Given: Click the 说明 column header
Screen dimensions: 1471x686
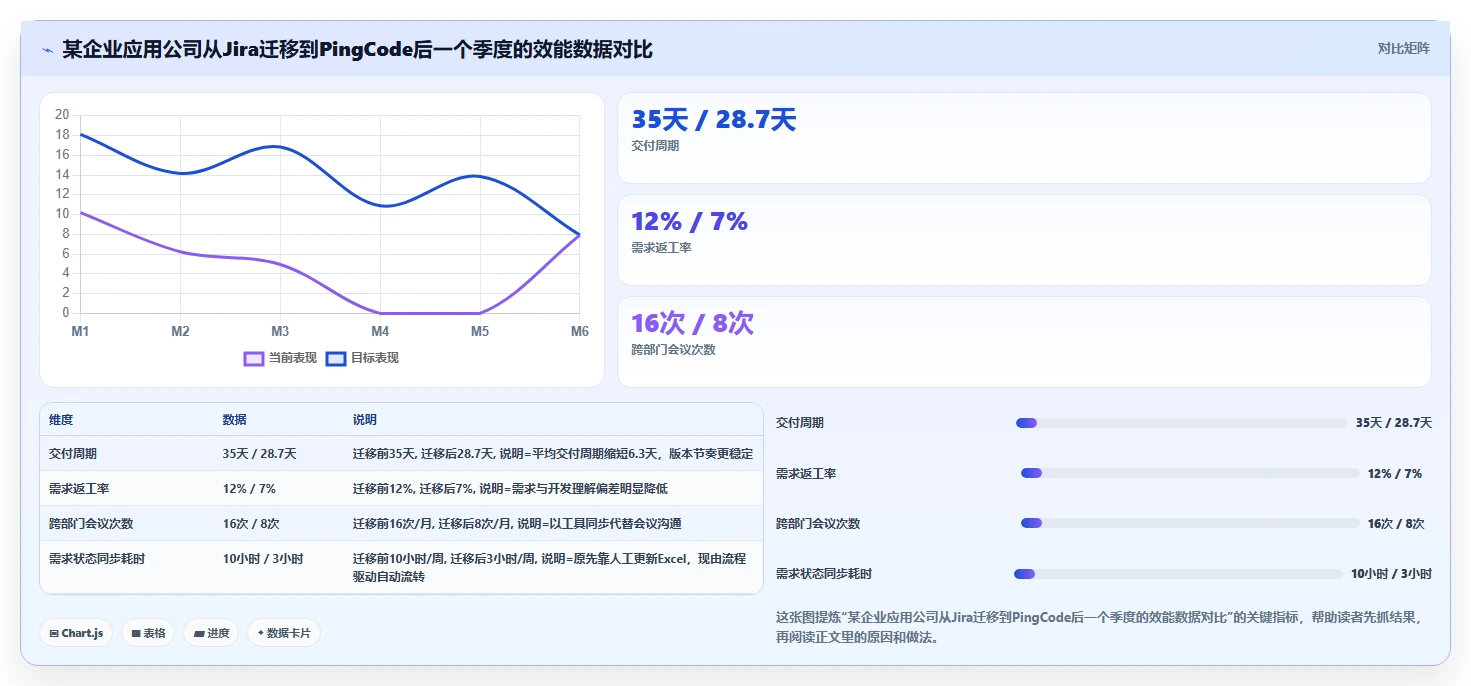Looking at the screenshot, I should [364, 420].
